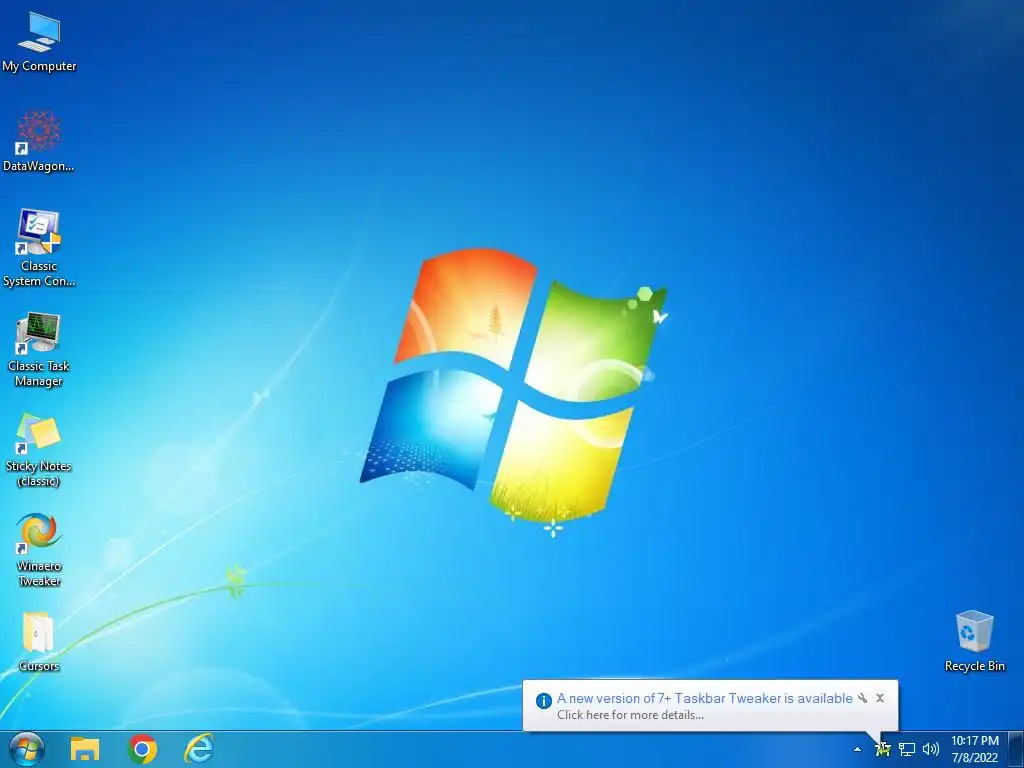The height and width of the screenshot is (768, 1024).
Task: Select the Cursors folder icon
Action: pyautogui.click(x=39, y=641)
